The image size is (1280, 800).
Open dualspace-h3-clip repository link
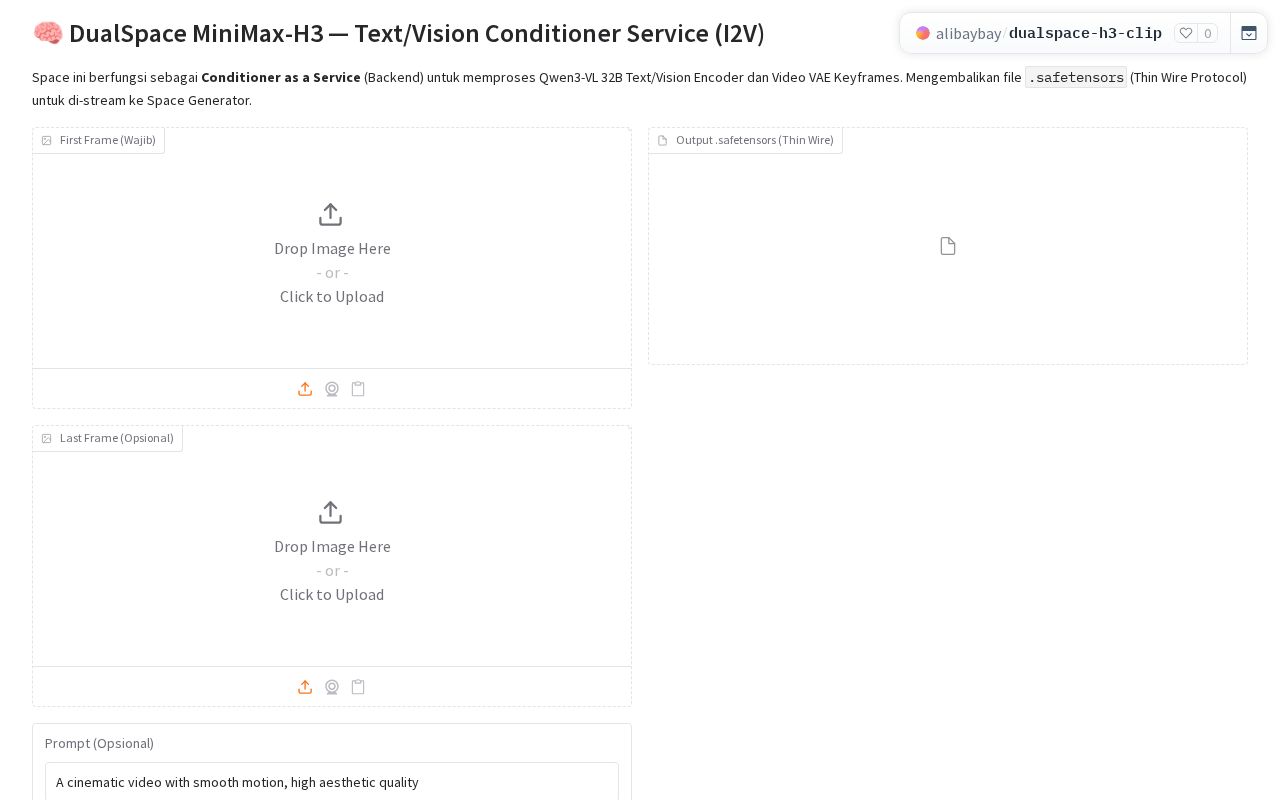(x=1085, y=34)
